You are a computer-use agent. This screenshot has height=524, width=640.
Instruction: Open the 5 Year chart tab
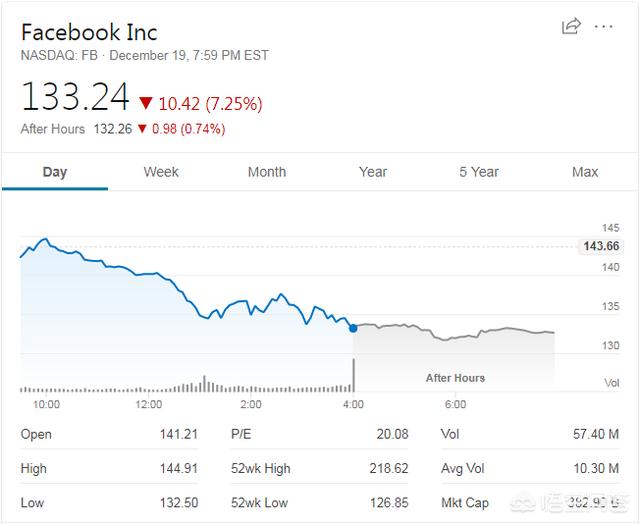tap(479, 172)
